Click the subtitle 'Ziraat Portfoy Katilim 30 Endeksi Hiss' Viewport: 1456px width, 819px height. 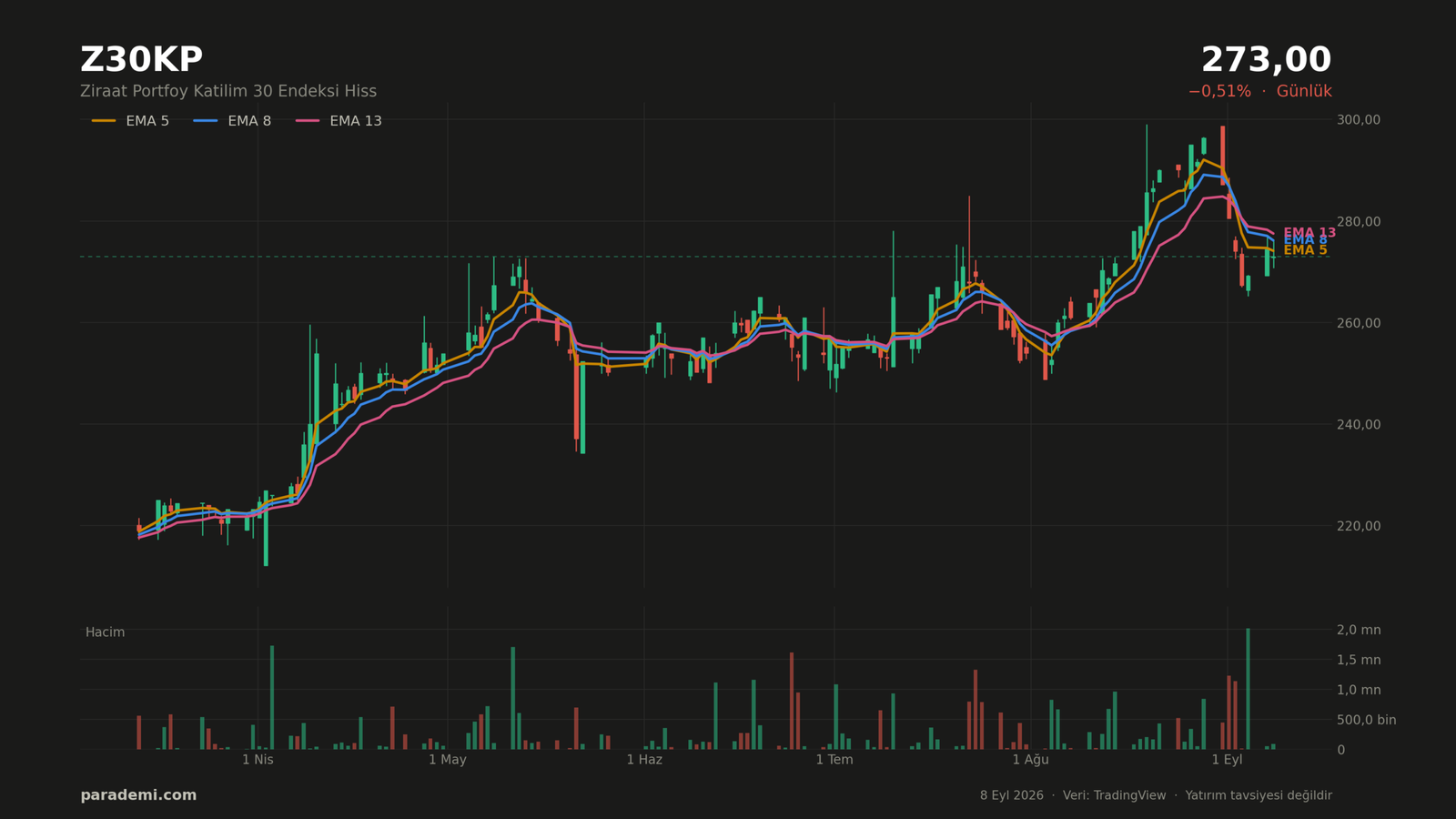point(228,91)
